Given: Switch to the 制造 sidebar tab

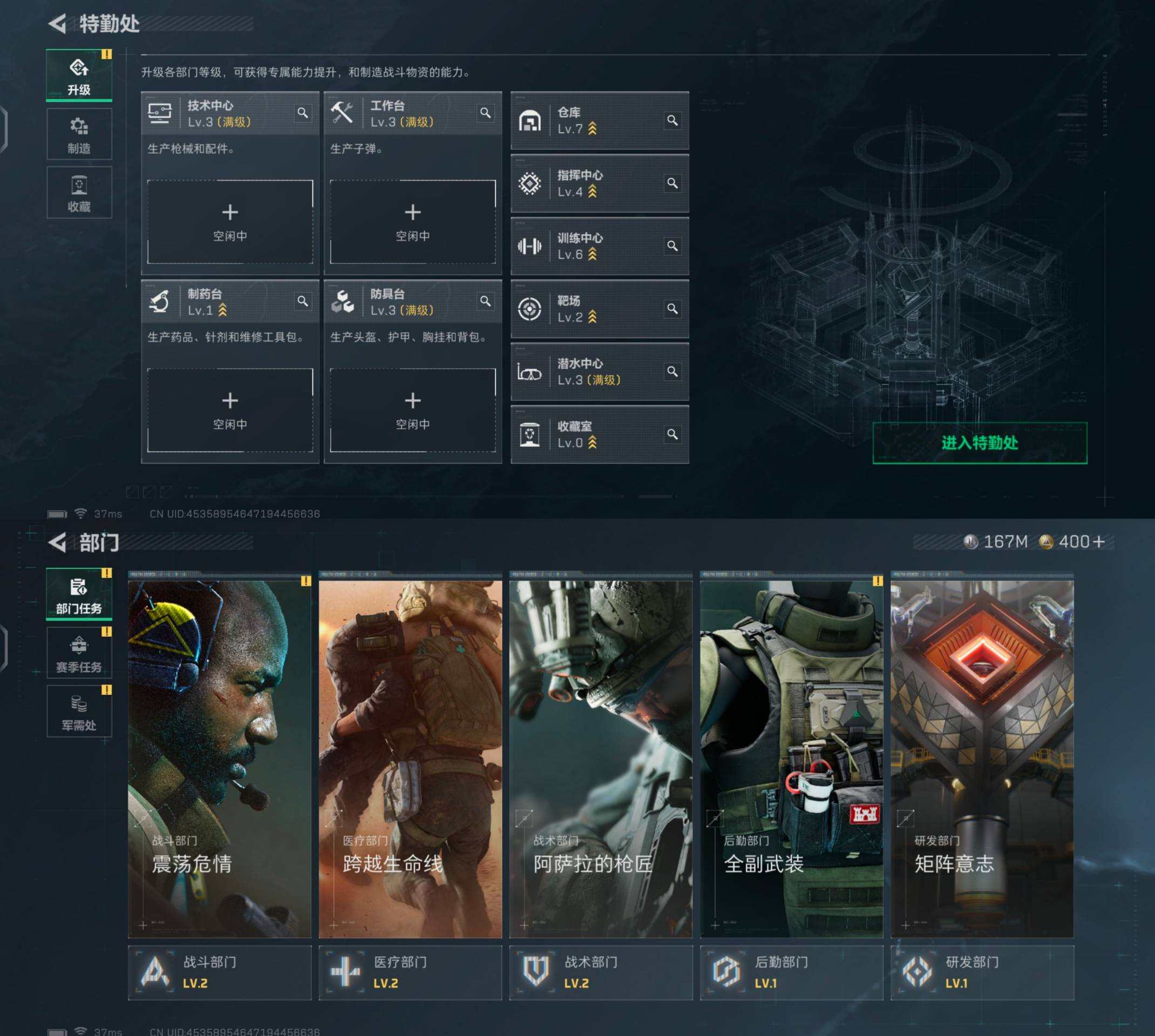Looking at the screenshot, I should click(79, 134).
